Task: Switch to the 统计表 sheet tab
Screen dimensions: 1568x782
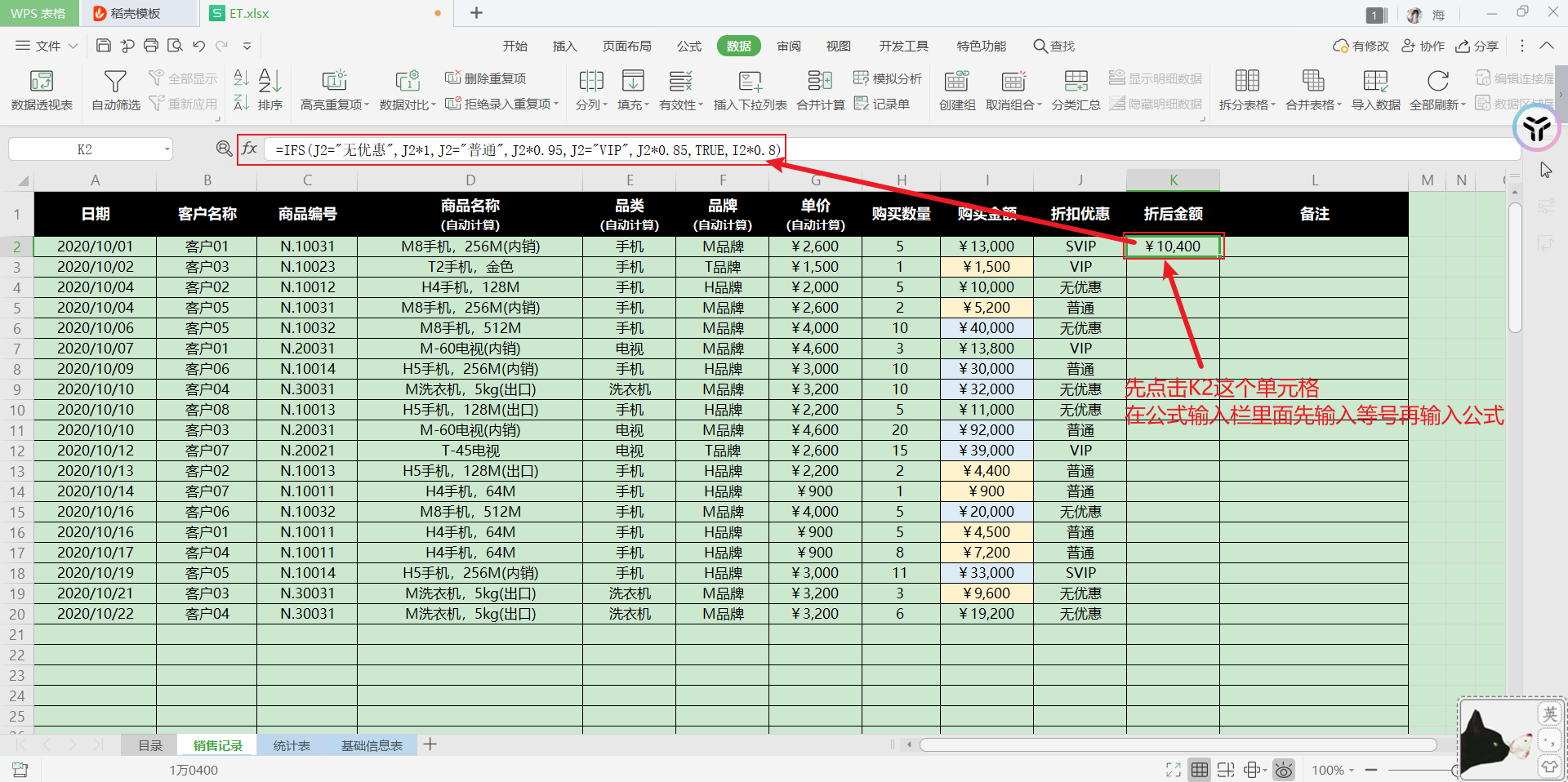Action: point(292,745)
